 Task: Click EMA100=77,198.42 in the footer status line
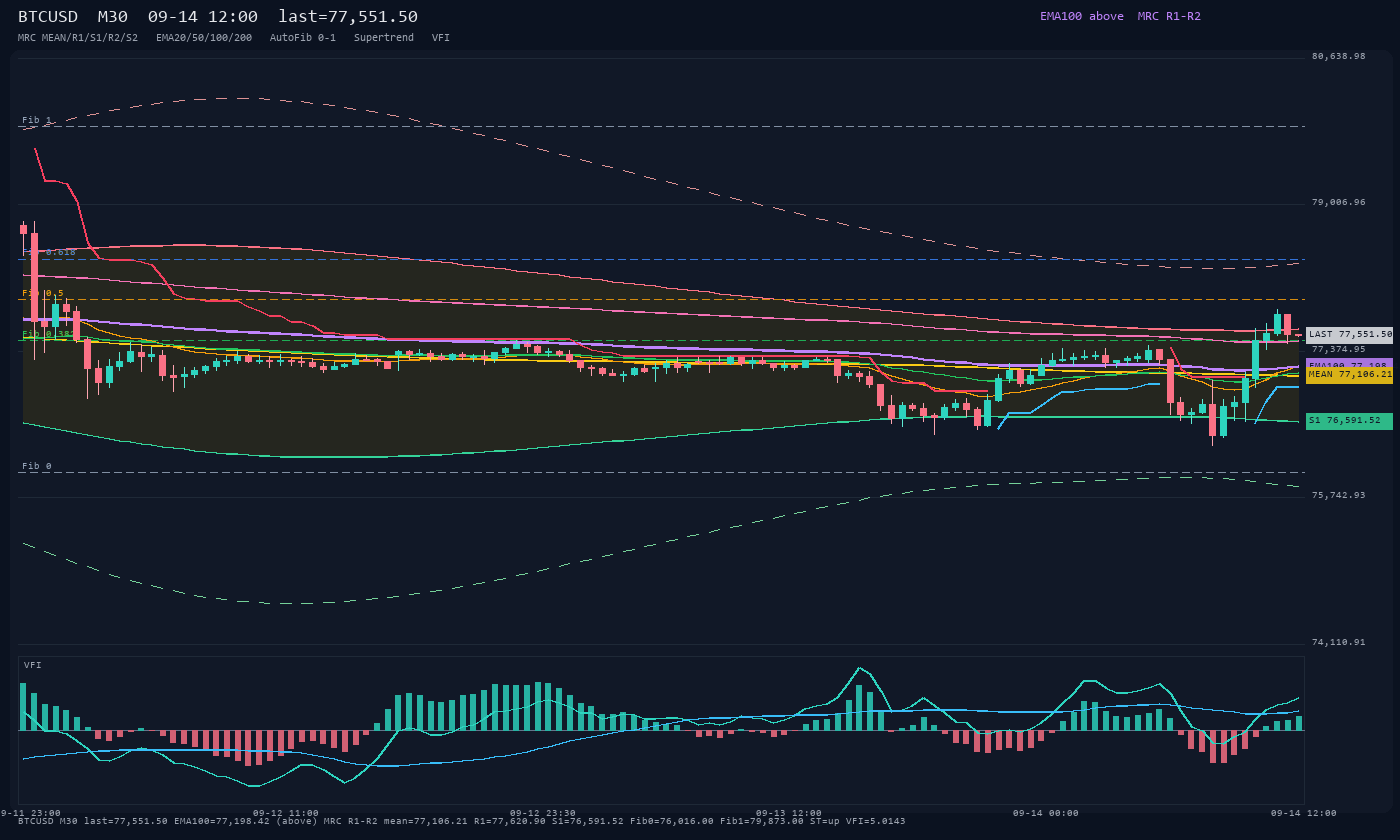[222, 821]
